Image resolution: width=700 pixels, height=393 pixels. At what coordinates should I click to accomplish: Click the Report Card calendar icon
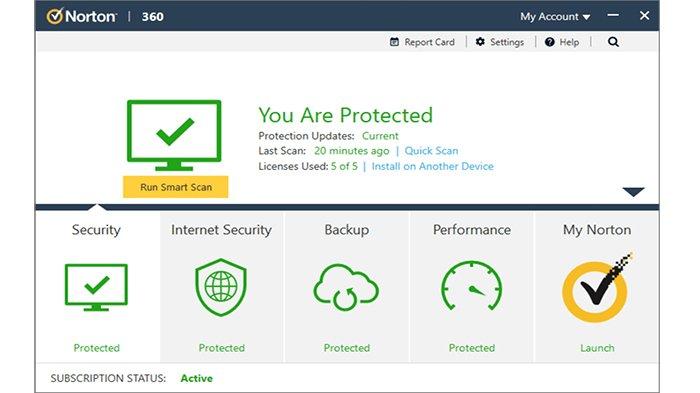(394, 42)
